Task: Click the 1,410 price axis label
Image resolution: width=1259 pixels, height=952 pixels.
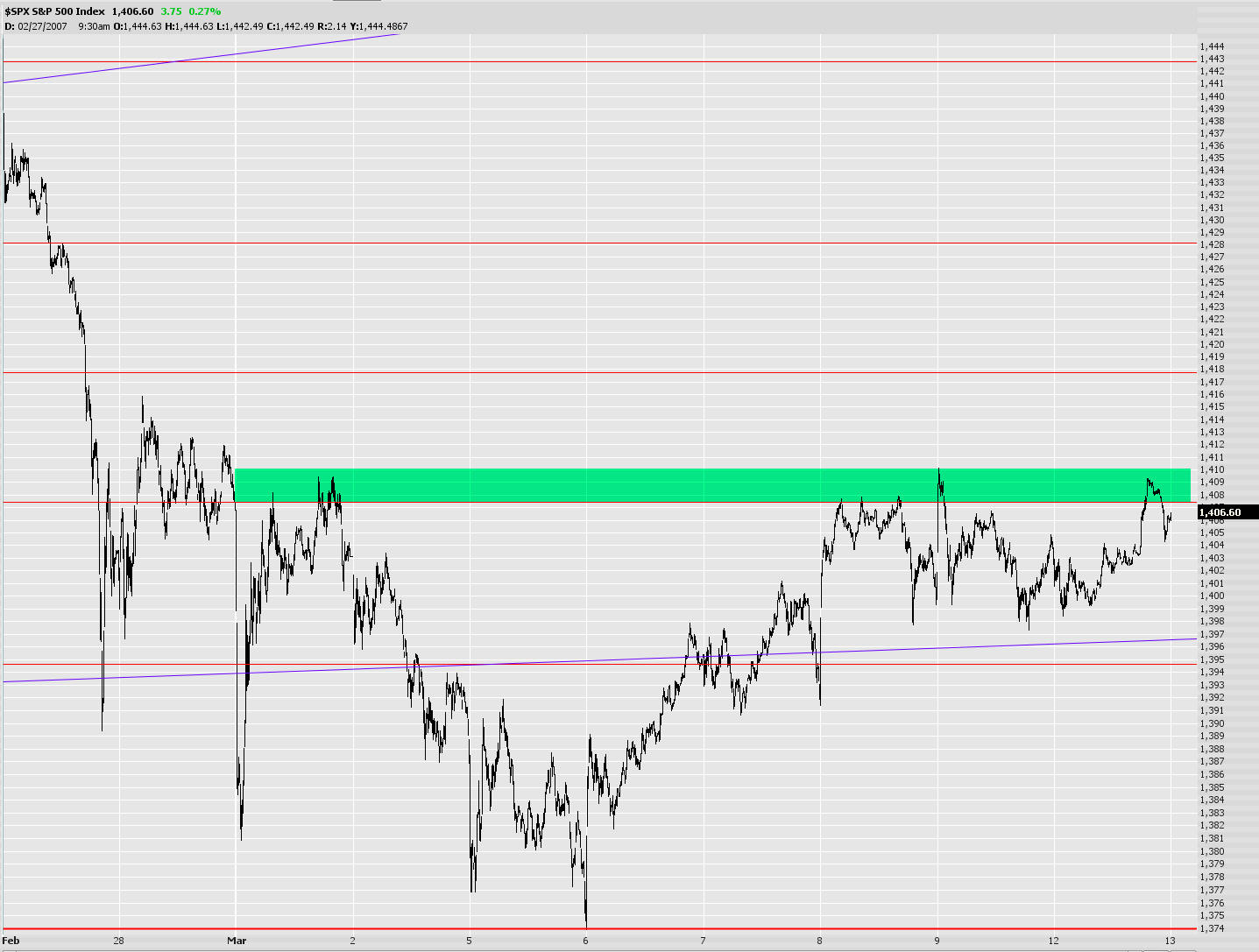Action: point(1212,469)
